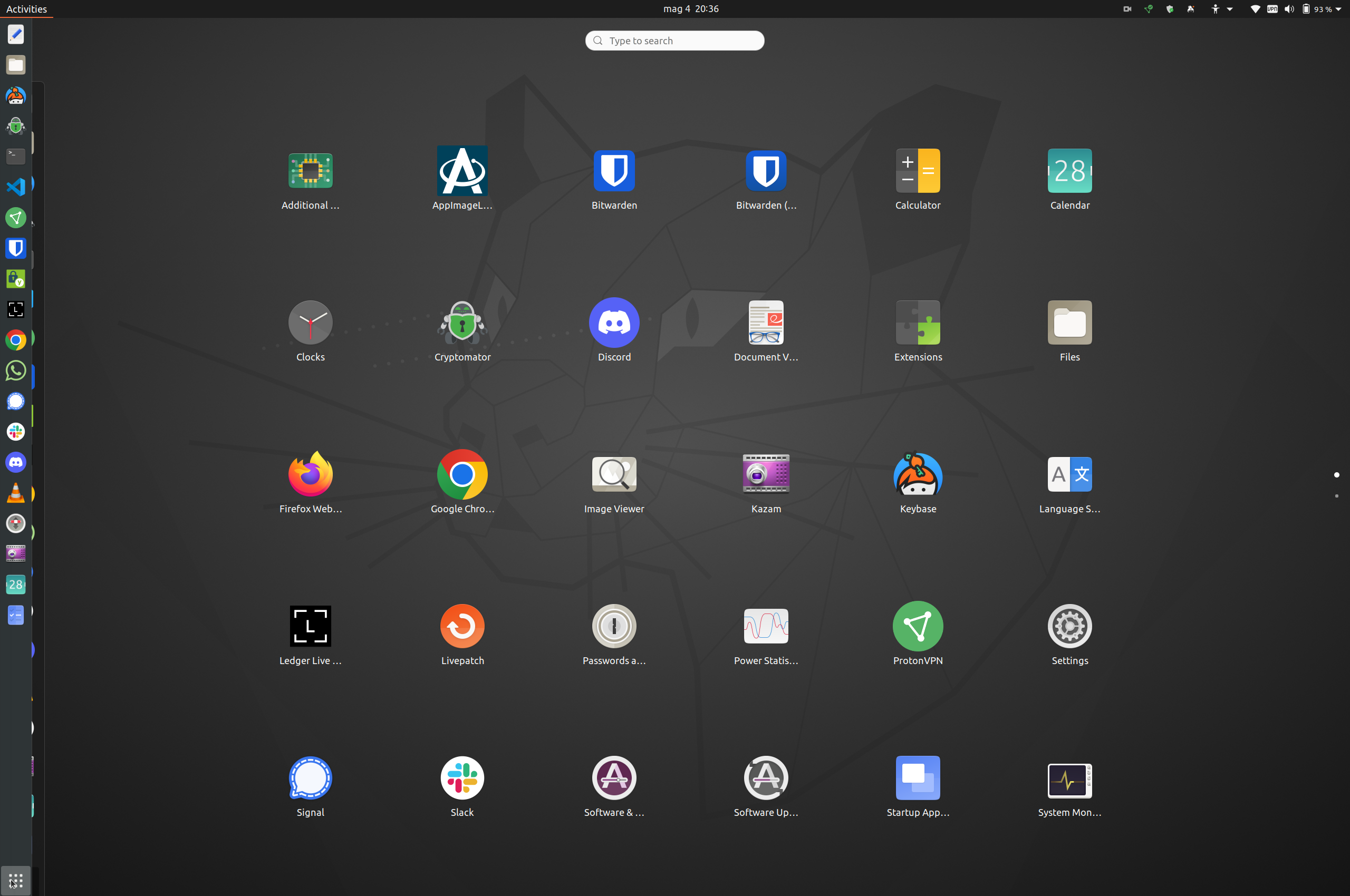Launch Keybase from the grid

pyautogui.click(x=918, y=474)
